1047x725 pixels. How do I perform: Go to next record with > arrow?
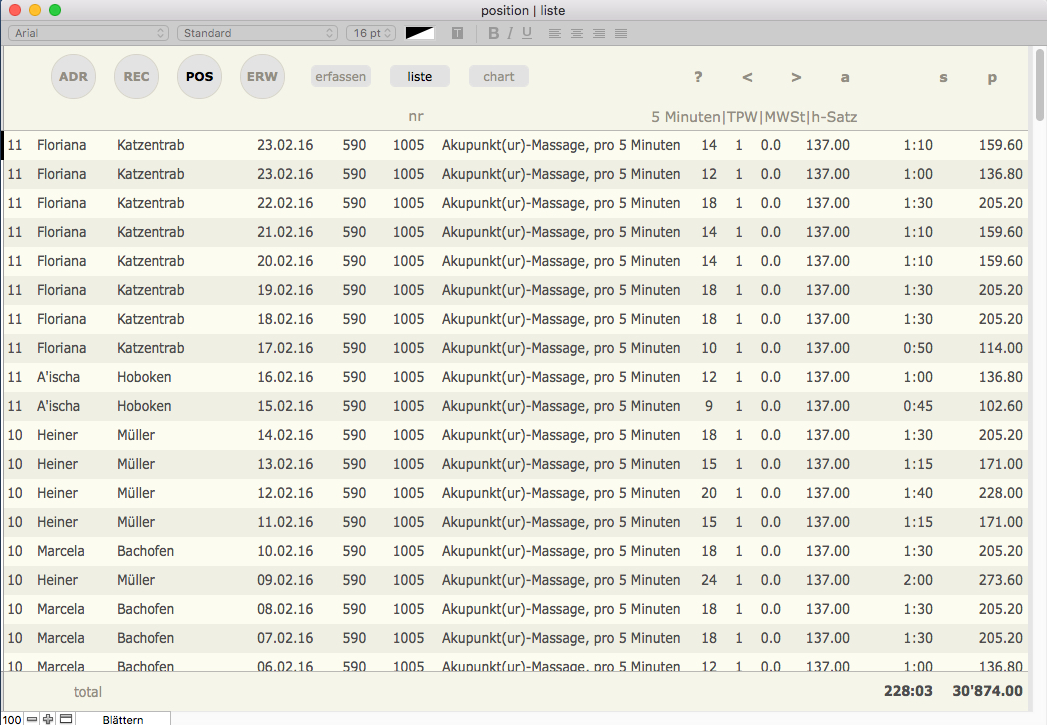[796, 77]
